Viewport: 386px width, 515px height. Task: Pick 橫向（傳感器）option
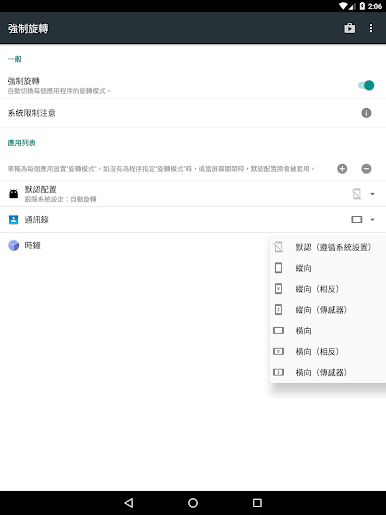pyautogui.click(x=328, y=372)
